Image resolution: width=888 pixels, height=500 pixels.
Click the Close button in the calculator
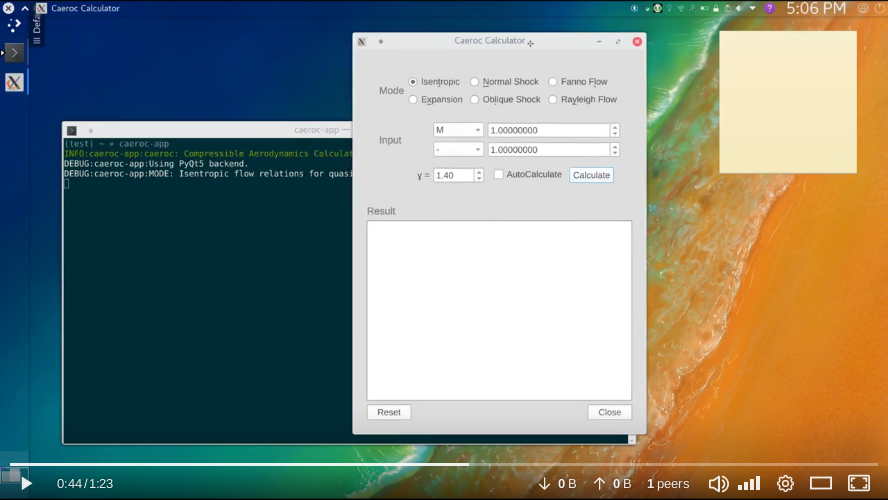[609, 412]
